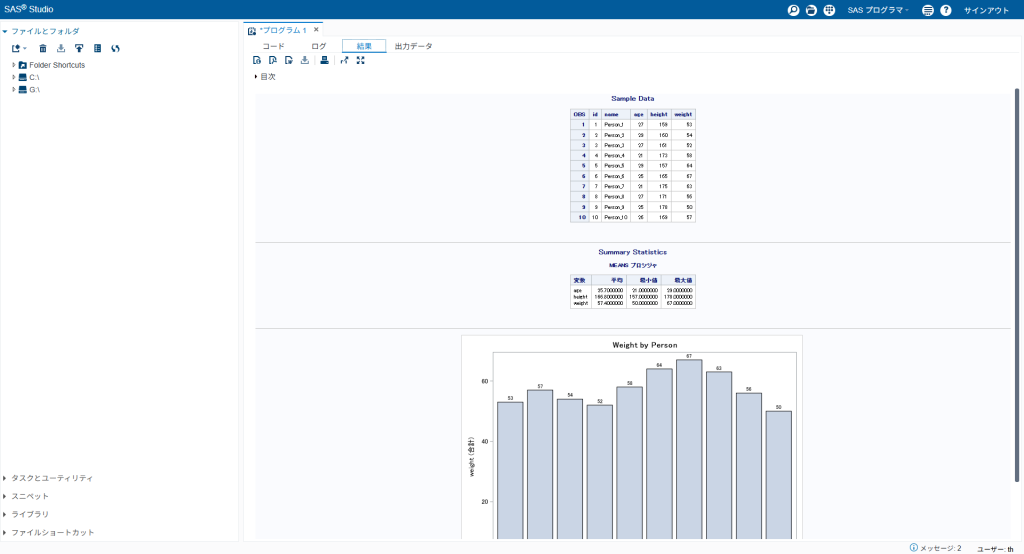Click the search icon in the header

point(793,10)
